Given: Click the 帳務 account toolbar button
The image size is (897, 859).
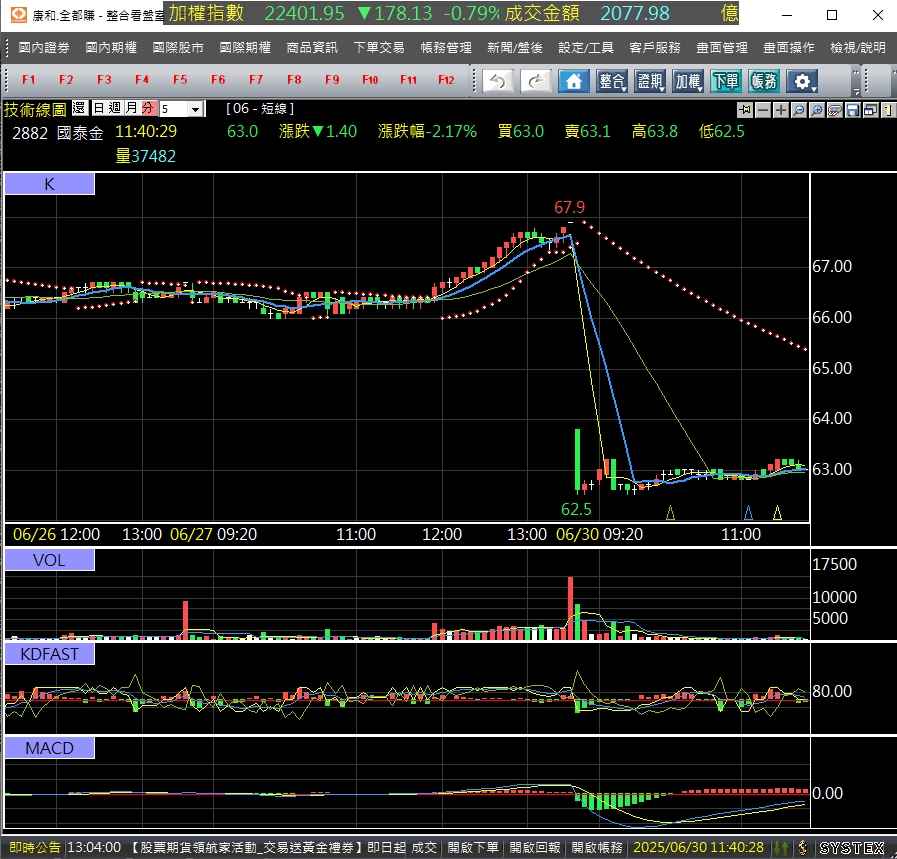Looking at the screenshot, I should point(764,81).
